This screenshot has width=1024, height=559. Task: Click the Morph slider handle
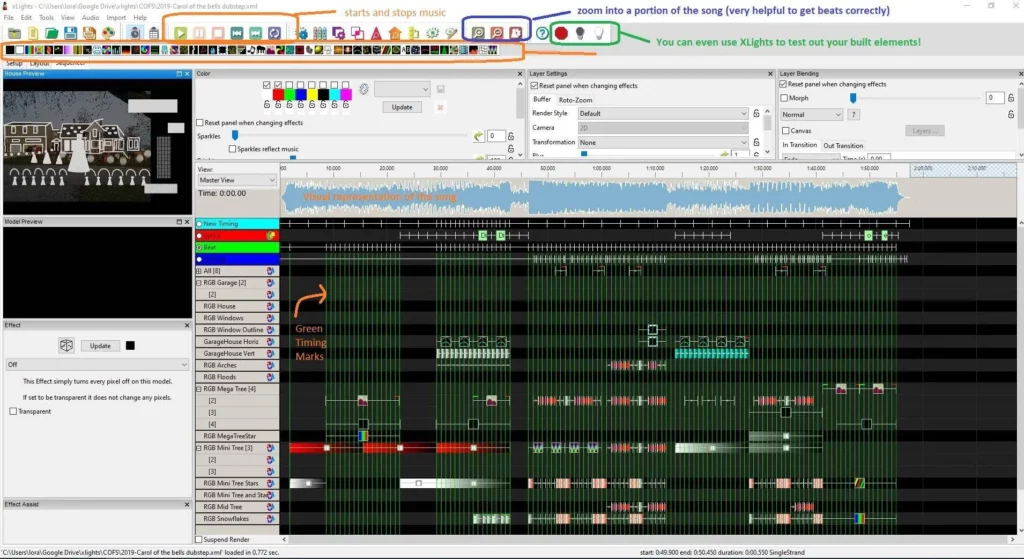tap(852, 98)
